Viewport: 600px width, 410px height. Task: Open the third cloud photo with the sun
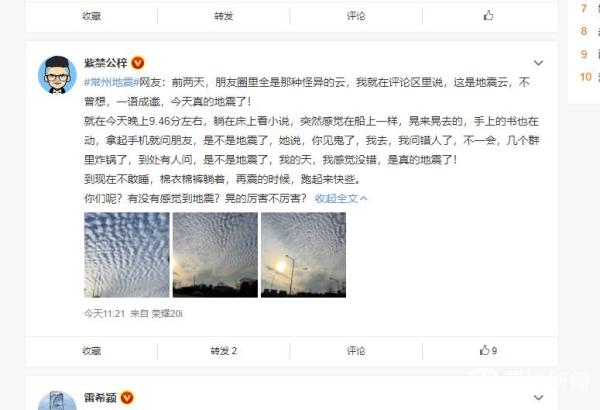pyautogui.click(x=303, y=255)
